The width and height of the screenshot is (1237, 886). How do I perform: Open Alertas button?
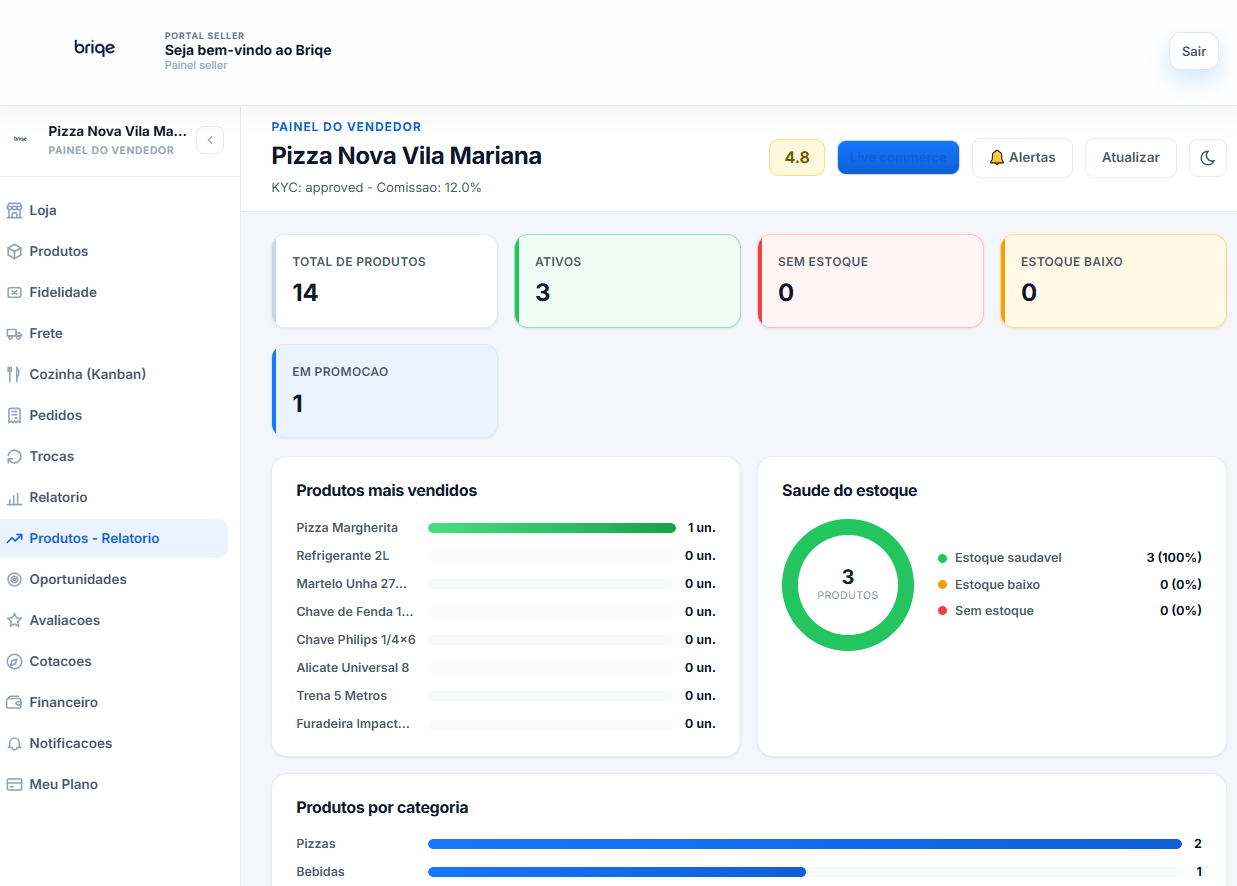click(1022, 158)
